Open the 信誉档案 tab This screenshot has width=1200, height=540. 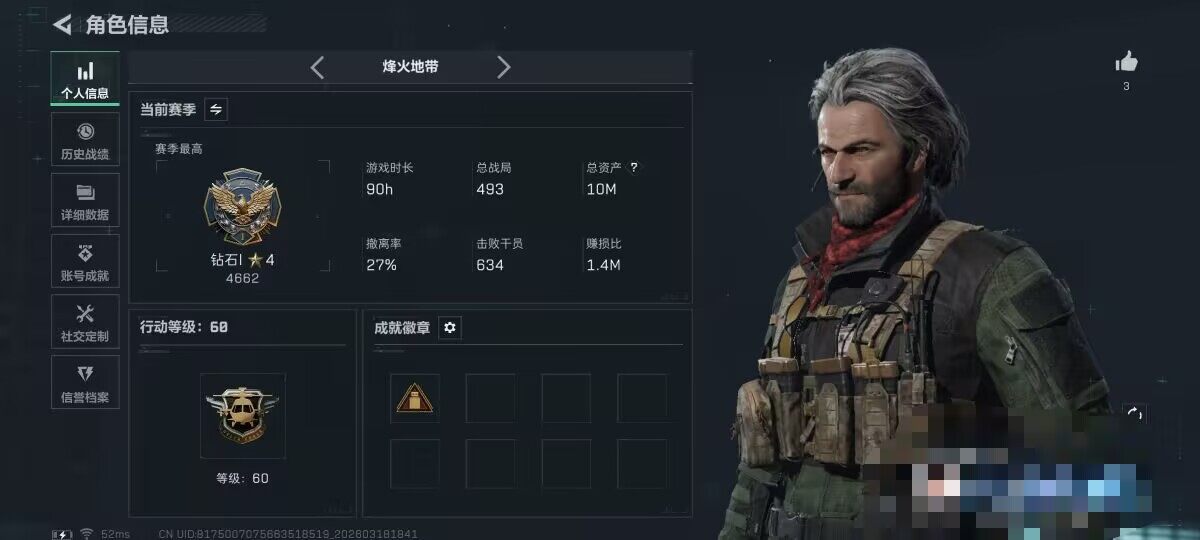[x=85, y=383]
